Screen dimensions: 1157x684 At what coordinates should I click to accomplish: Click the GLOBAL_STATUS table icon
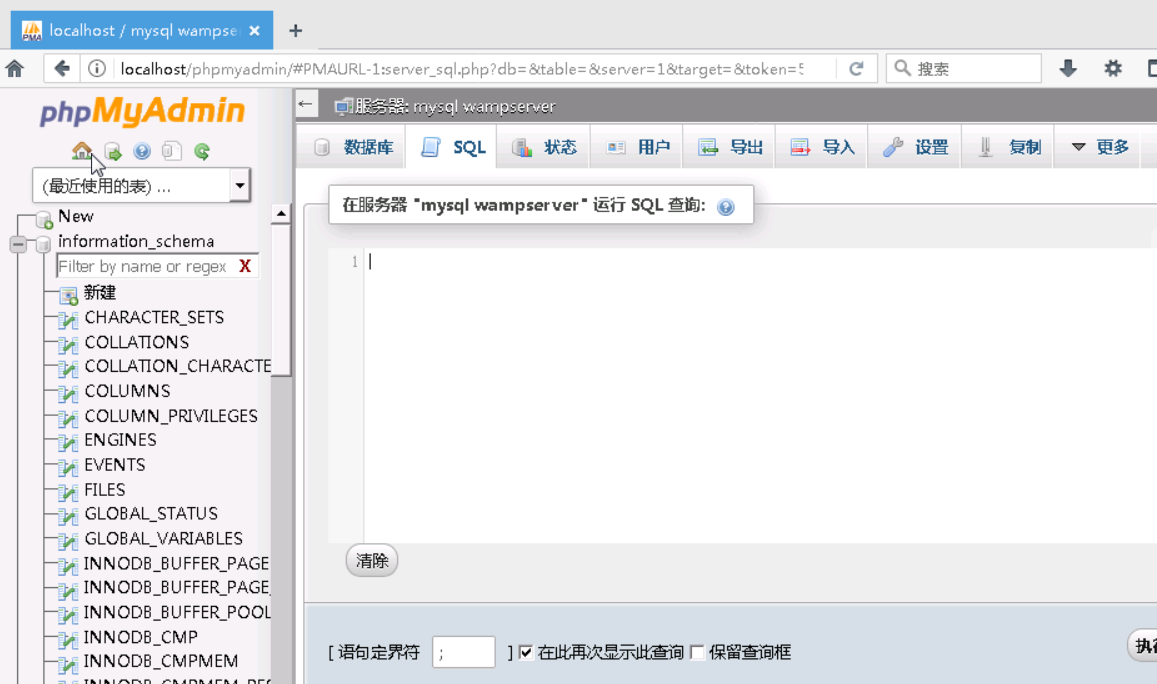coord(68,516)
